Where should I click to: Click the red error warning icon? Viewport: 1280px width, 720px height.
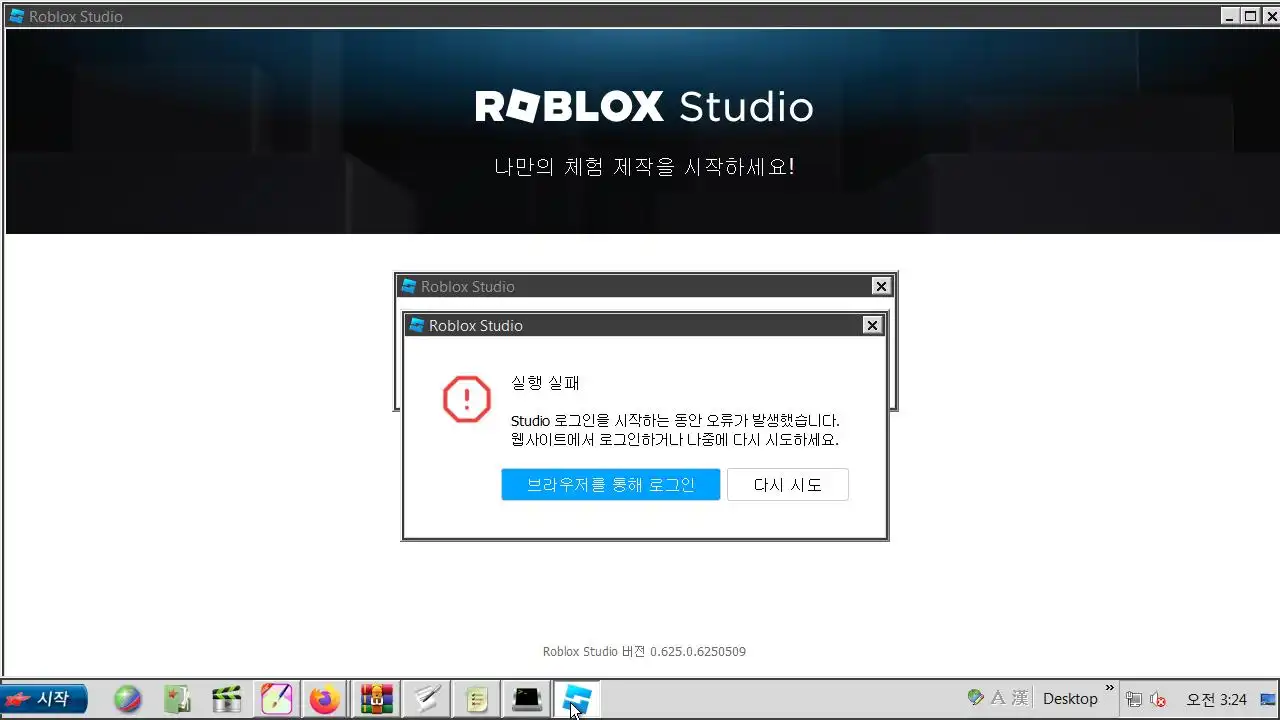[x=467, y=400]
